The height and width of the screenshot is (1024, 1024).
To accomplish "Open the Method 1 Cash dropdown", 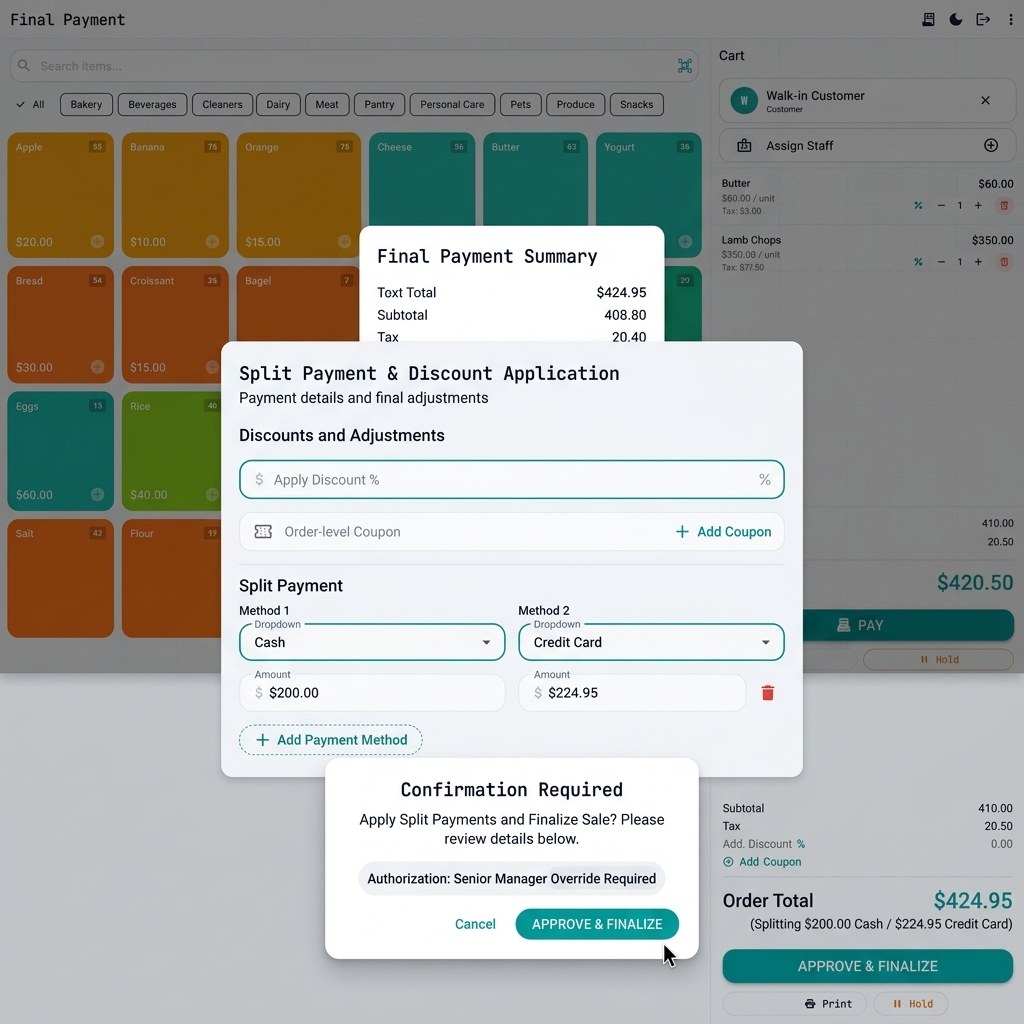I will click(372, 642).
